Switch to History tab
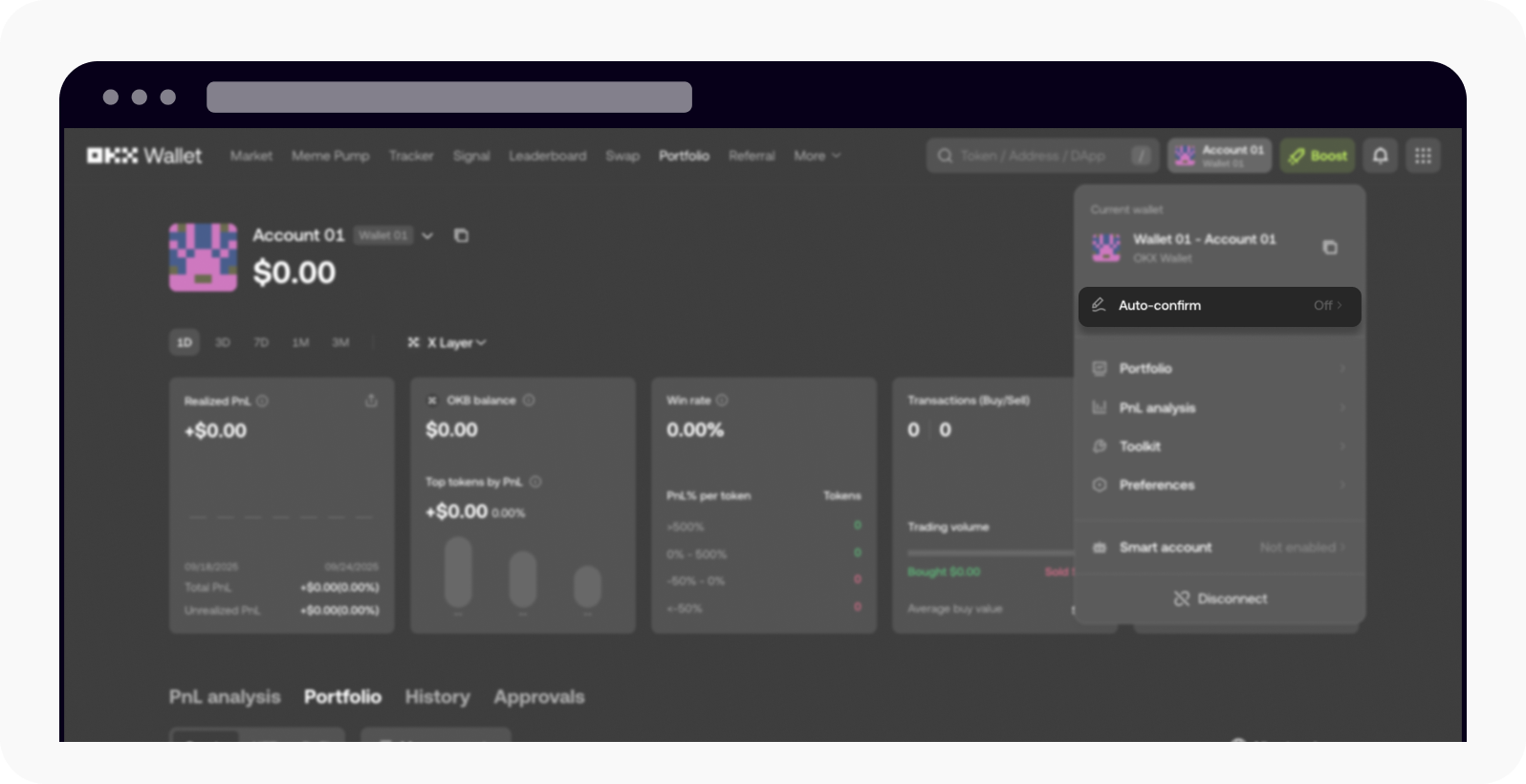1526x784 pixels. pyautogui.click(x=437, y=697)
